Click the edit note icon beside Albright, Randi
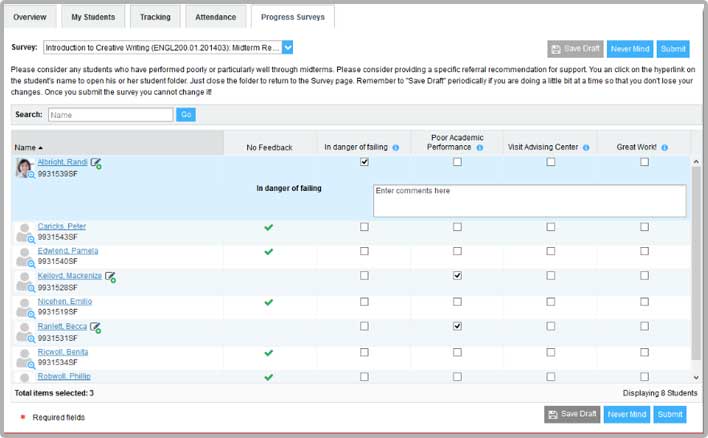The height and width of the screenshot is (438, 708). click(96, 163)
